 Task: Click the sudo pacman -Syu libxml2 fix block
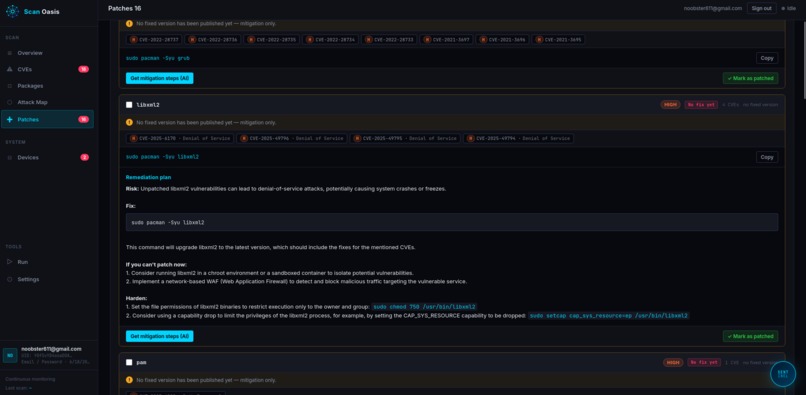click(452, 222)
